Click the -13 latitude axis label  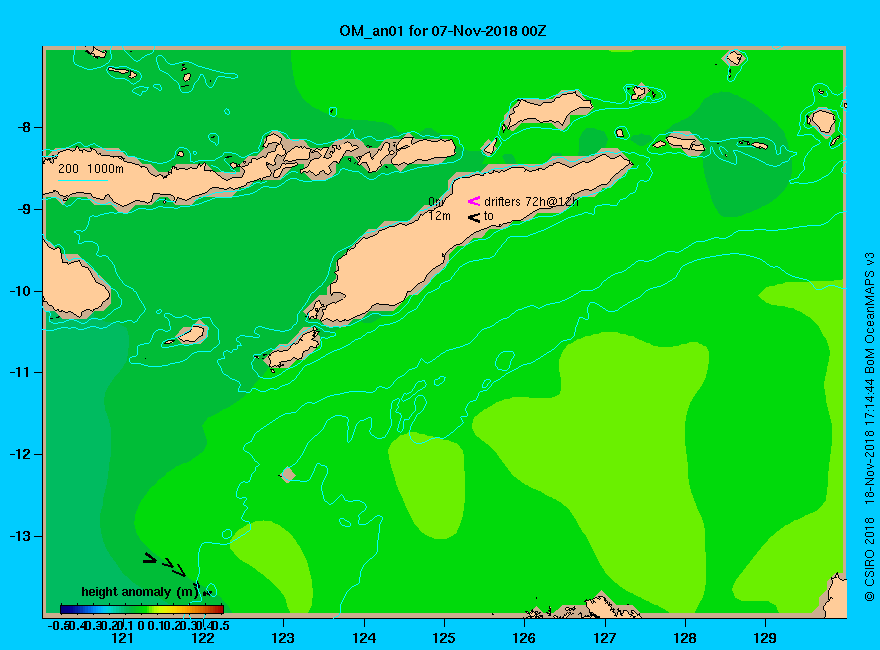[20, 536]
